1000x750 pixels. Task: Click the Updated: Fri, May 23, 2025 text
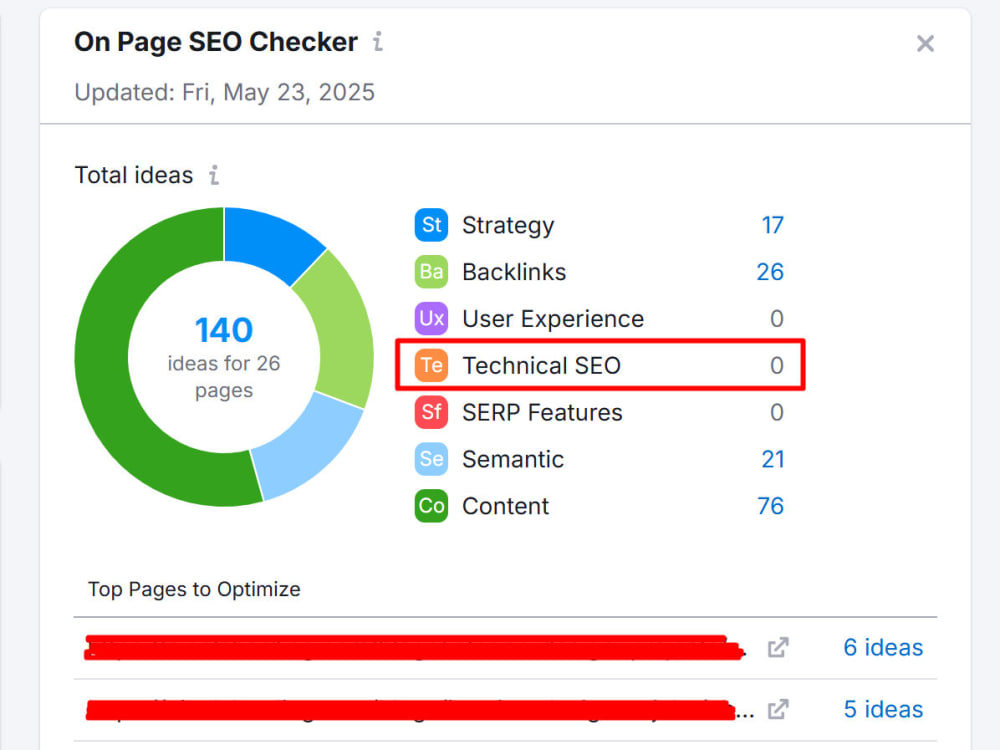(x=224, y=92)
